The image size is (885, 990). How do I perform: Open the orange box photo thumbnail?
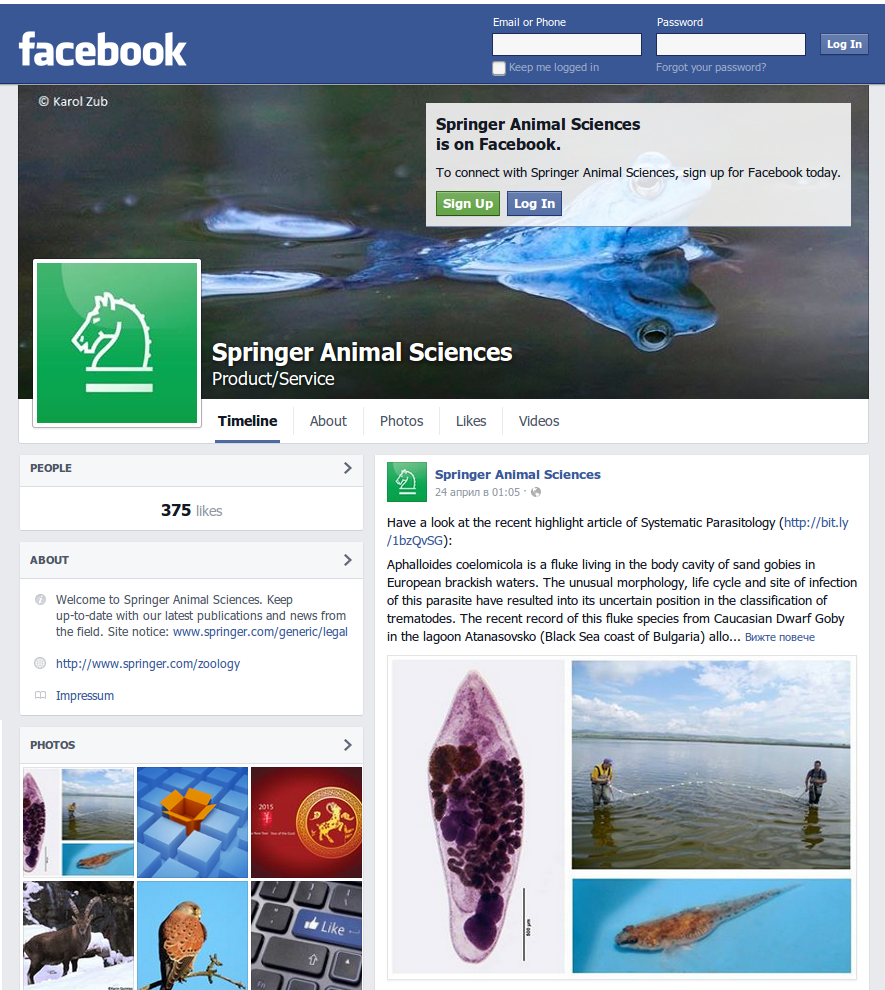193,822
